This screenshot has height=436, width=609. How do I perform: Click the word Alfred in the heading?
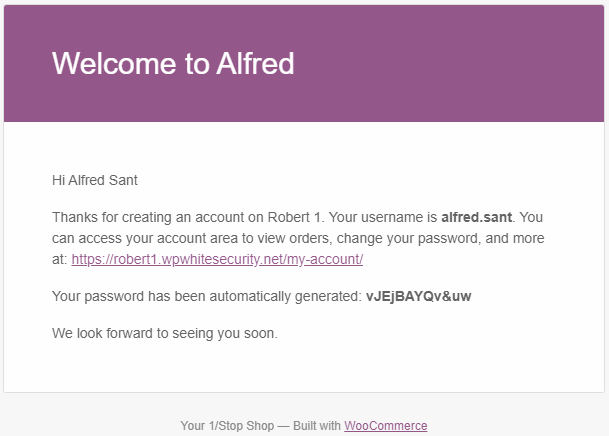coord(255,63)
